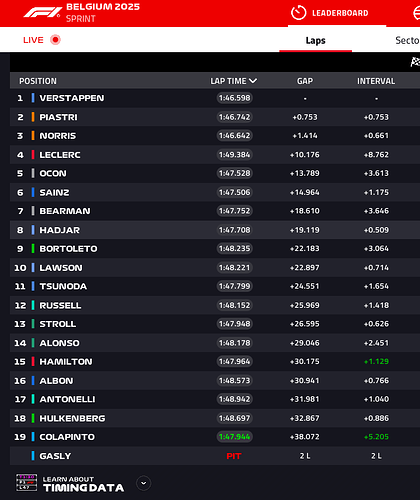Screen dimensions: 420x500
Task: Click Colapinto's green lap time badge
Action: pyautogui.click(x=234, y=437)
